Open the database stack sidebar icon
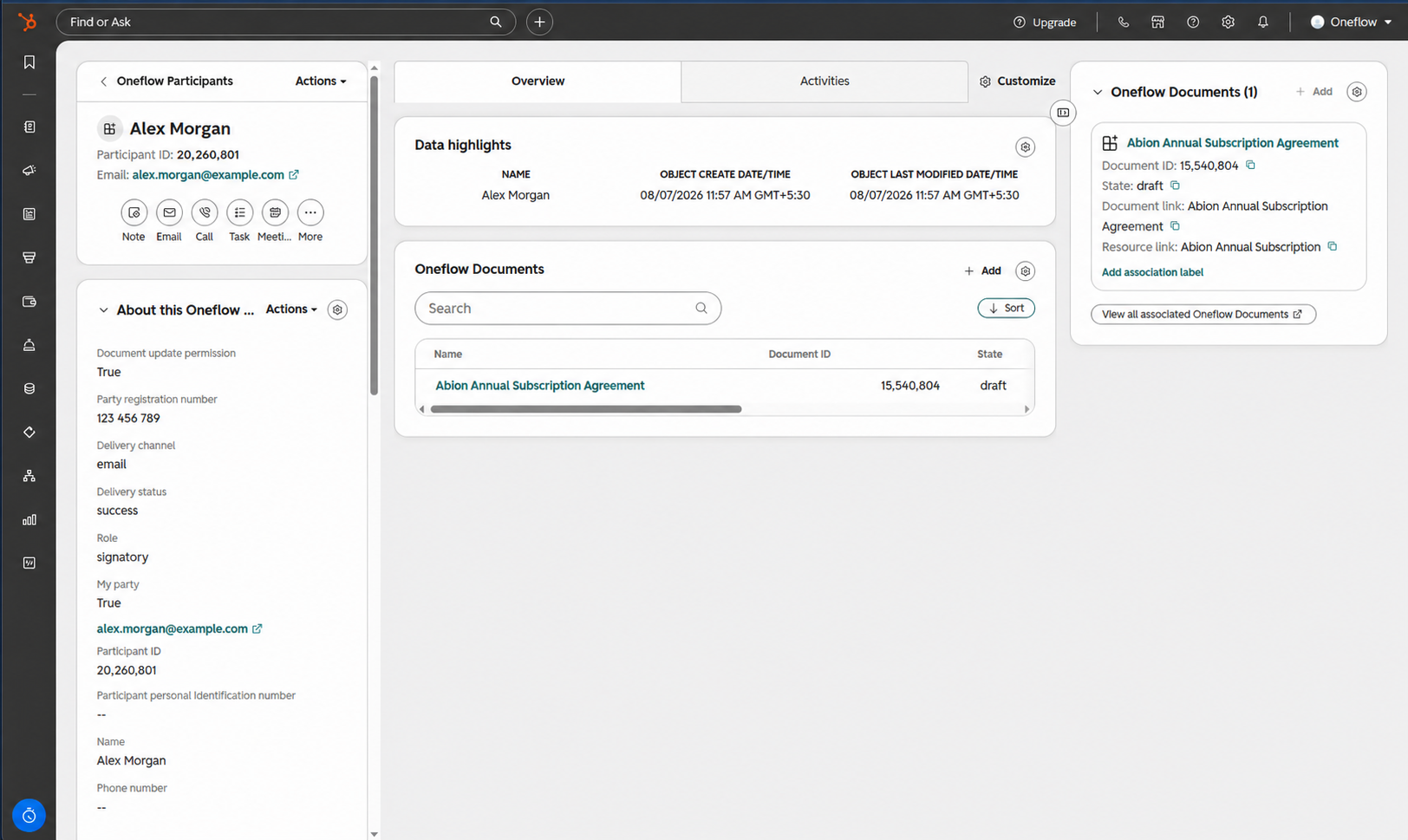 click(29, 388)
